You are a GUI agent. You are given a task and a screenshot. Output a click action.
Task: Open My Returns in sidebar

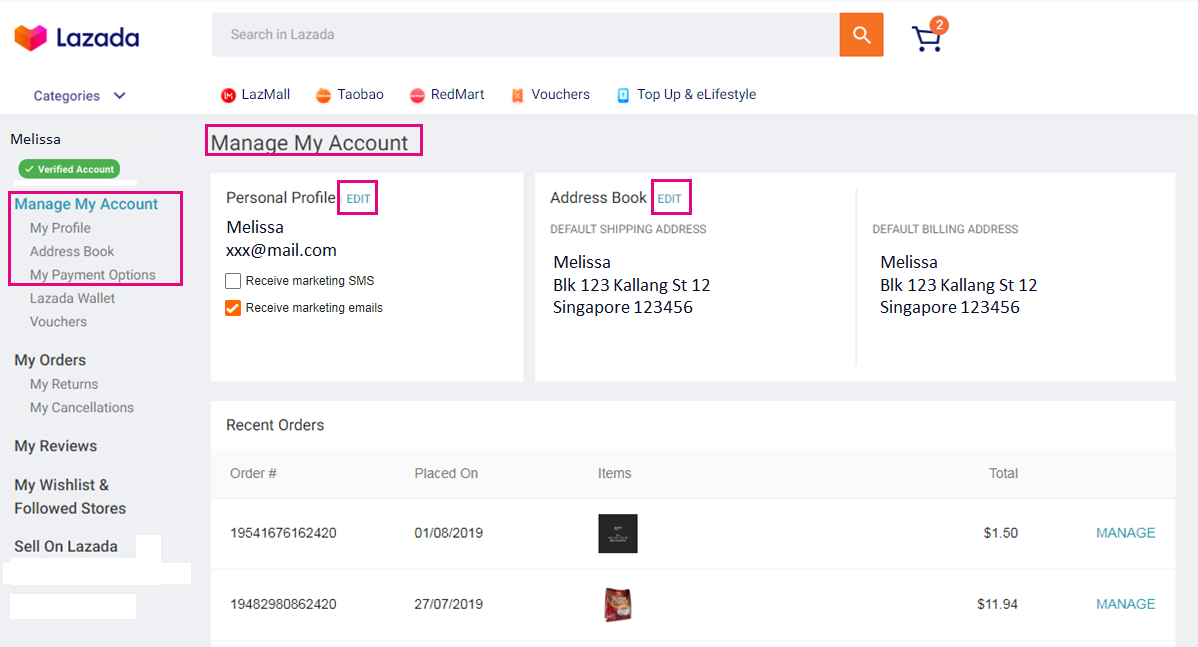click(64, 384)
